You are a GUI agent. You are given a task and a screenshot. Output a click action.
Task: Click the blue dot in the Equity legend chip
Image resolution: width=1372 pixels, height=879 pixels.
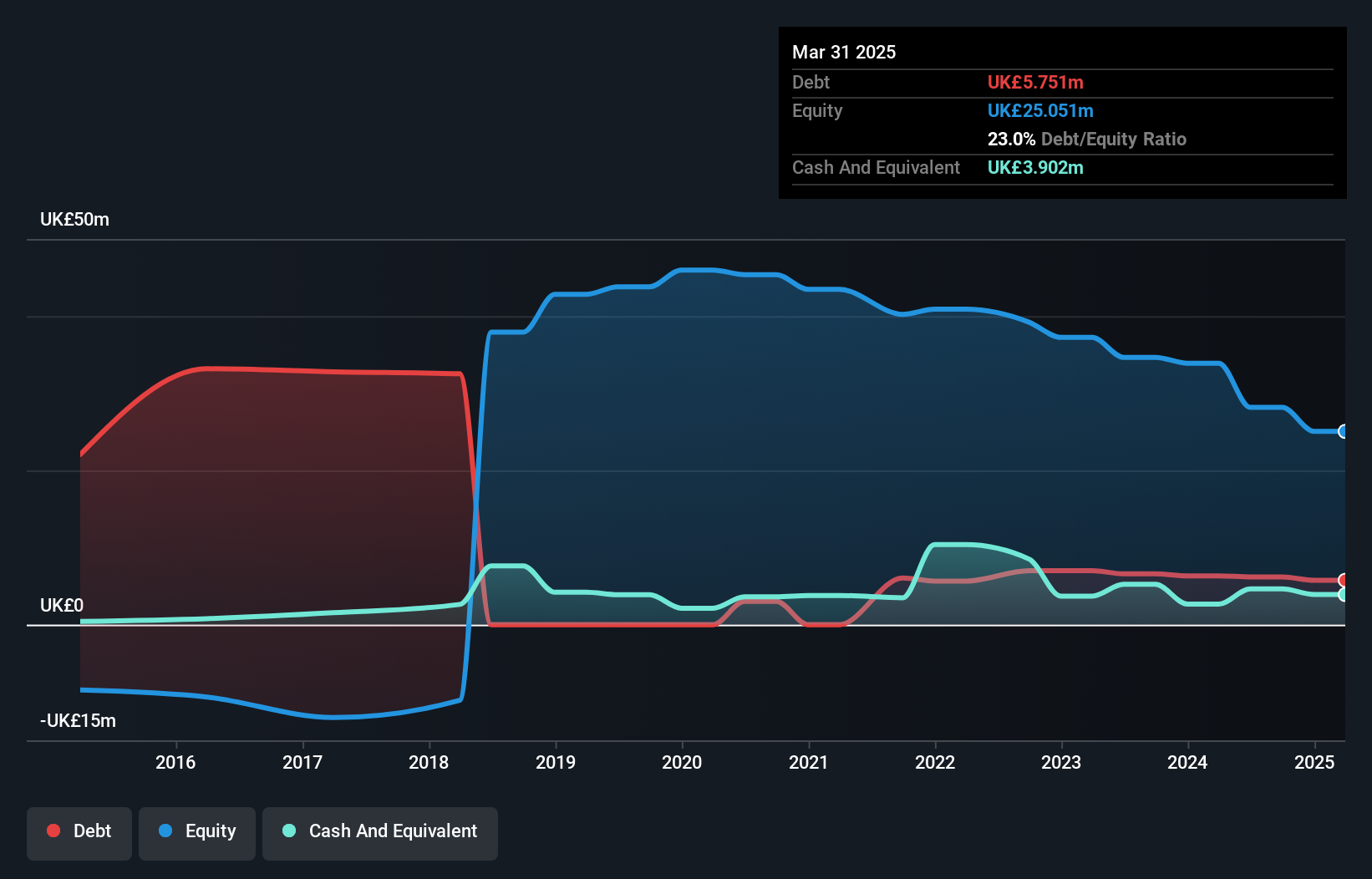coord(164,831)
